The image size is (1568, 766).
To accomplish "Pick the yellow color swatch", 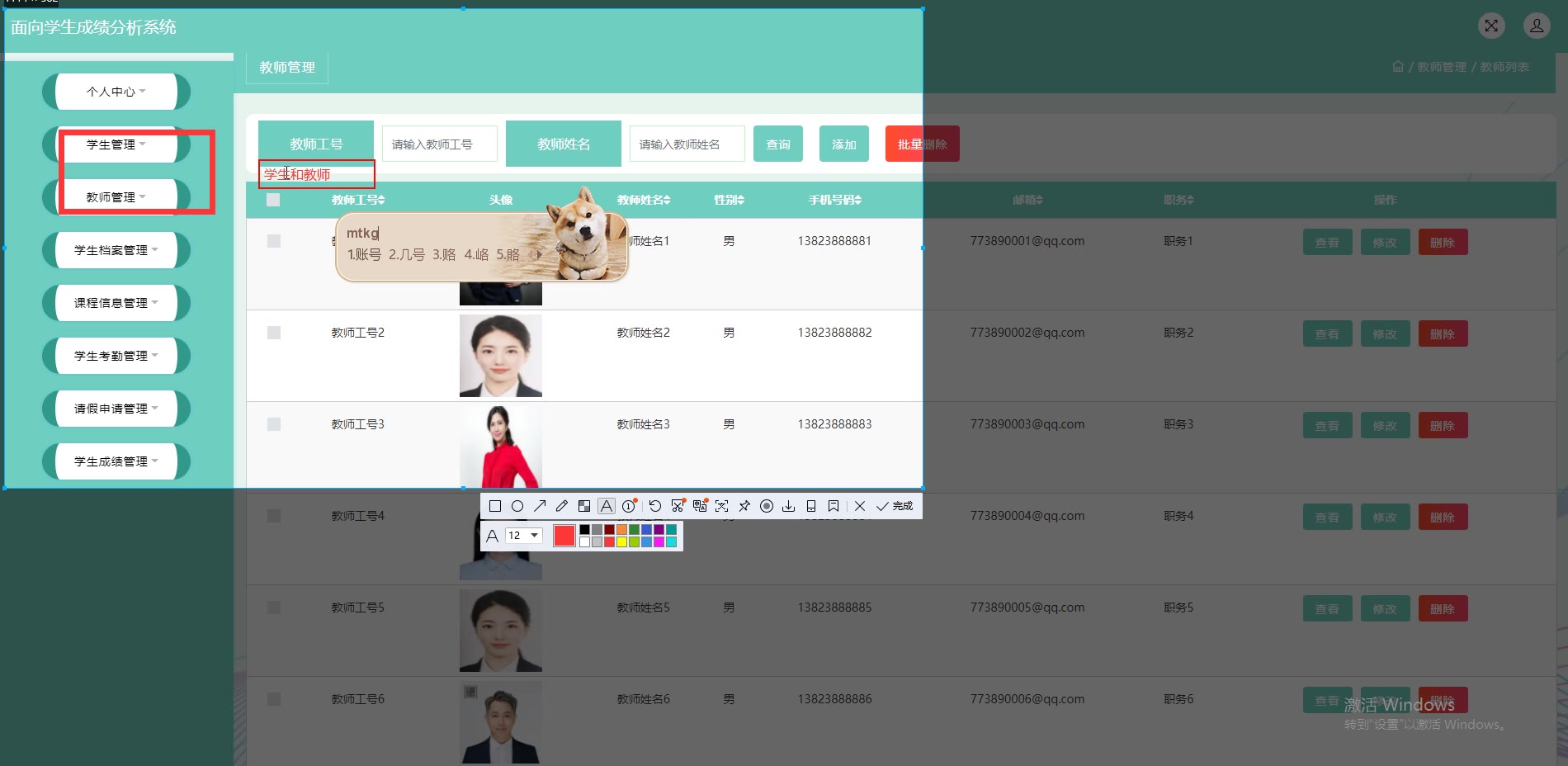I will point(621,542).
